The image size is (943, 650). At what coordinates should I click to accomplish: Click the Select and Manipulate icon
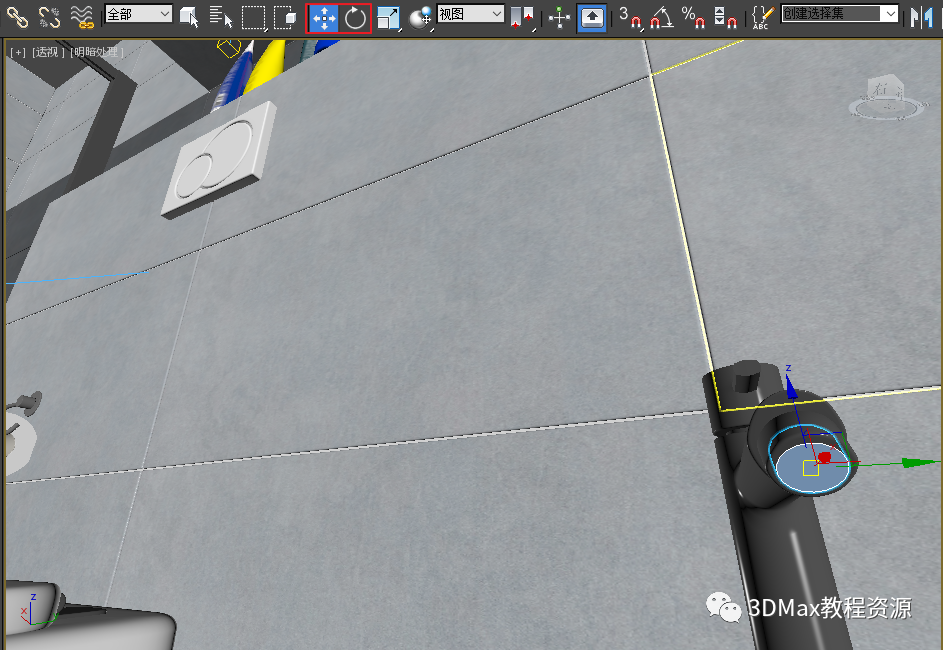coord(559,18)
